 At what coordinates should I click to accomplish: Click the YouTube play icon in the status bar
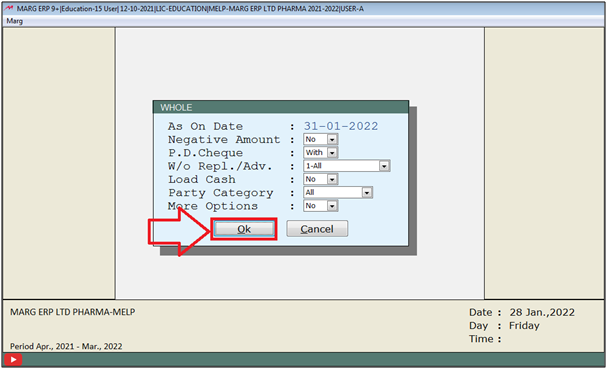(13, 360)
